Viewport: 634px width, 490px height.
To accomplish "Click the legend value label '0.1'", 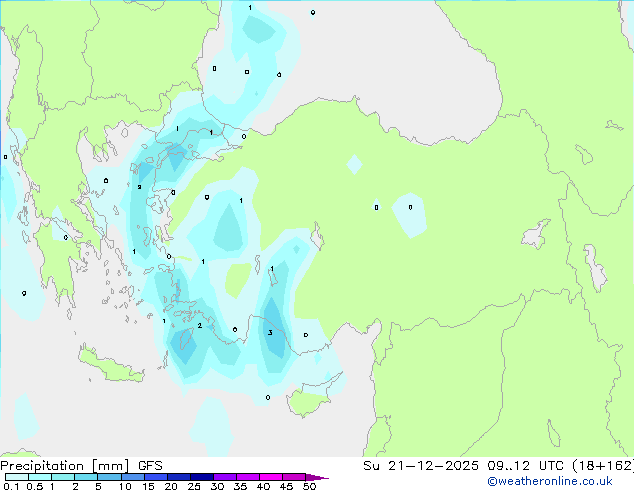I will (11, 486).
